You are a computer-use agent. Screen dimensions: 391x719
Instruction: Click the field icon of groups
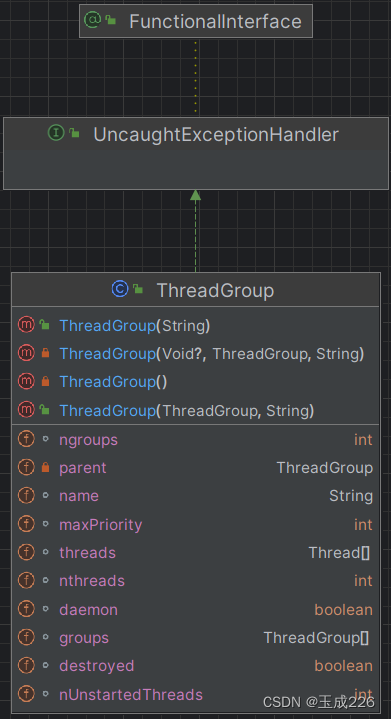click(x=26, y=637)
